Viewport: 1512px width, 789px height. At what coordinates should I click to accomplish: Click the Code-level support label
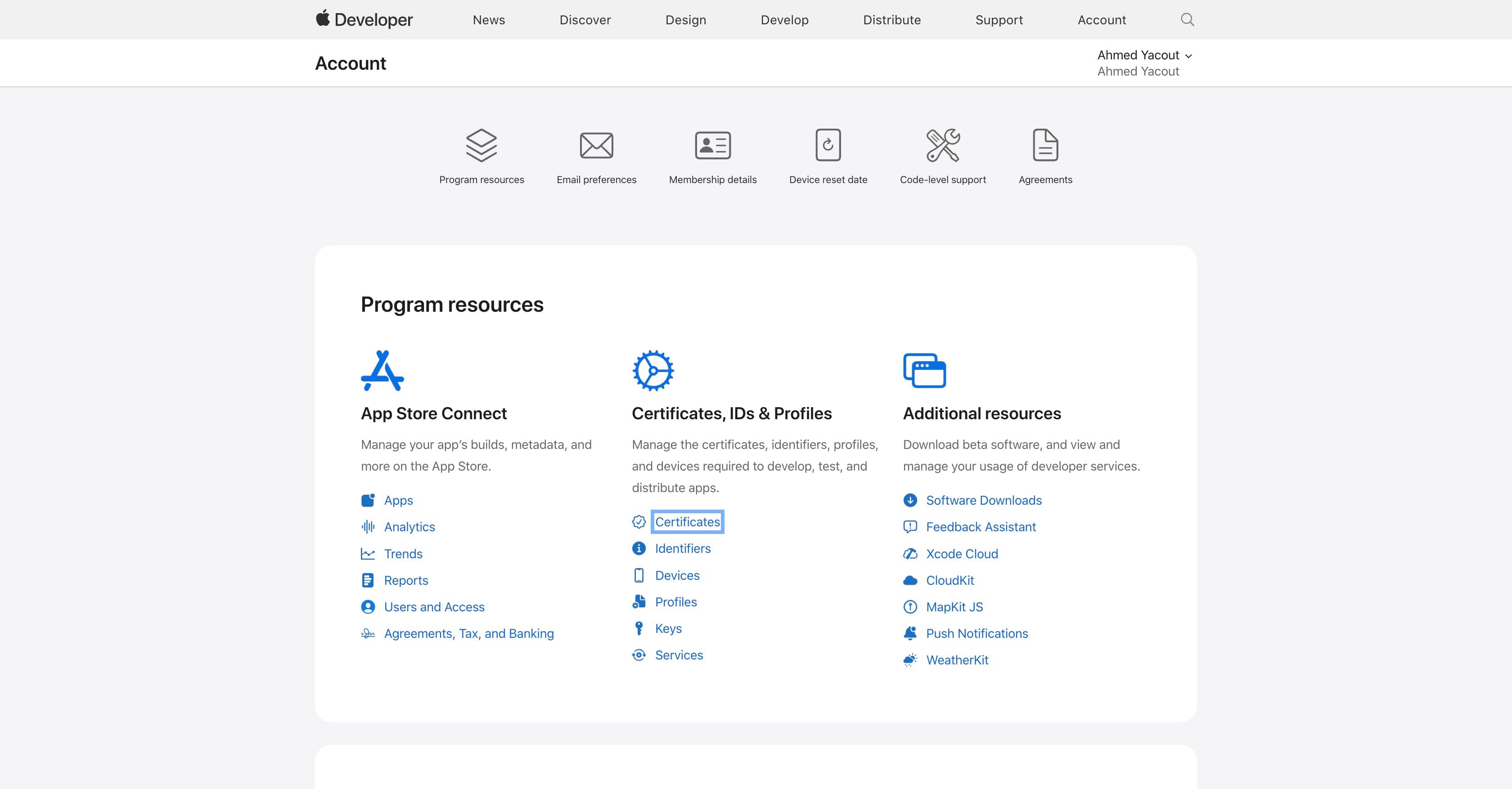tap(943, 179)
